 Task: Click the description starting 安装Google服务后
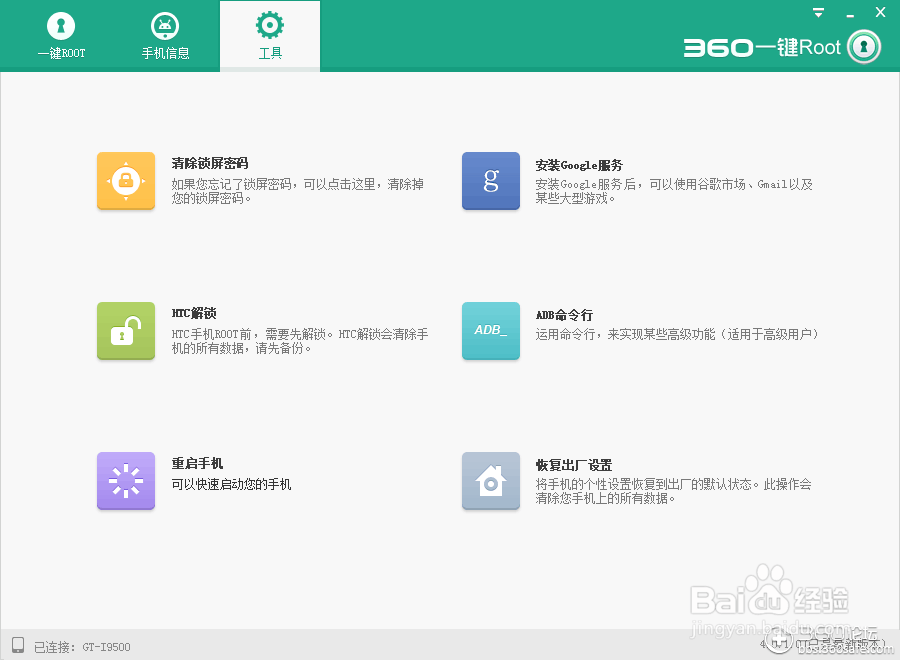point(674,191)
